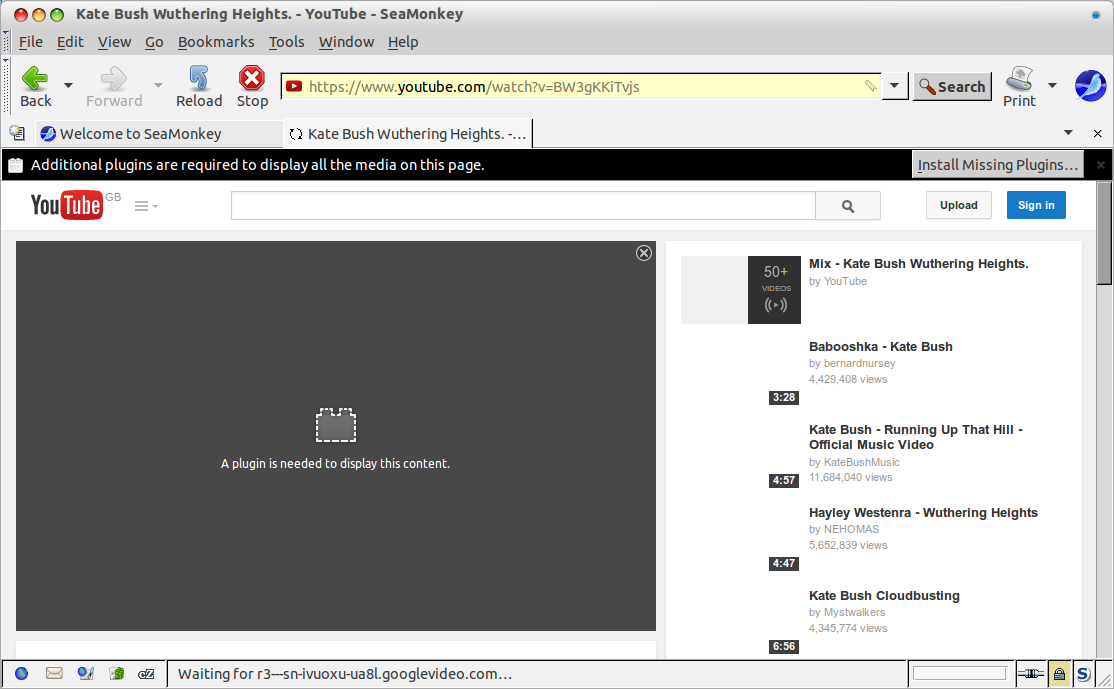Viewport: 1114px width, 689px height.
Task: Open the Forward history dropdown arrow
Action: coord(158,86)
